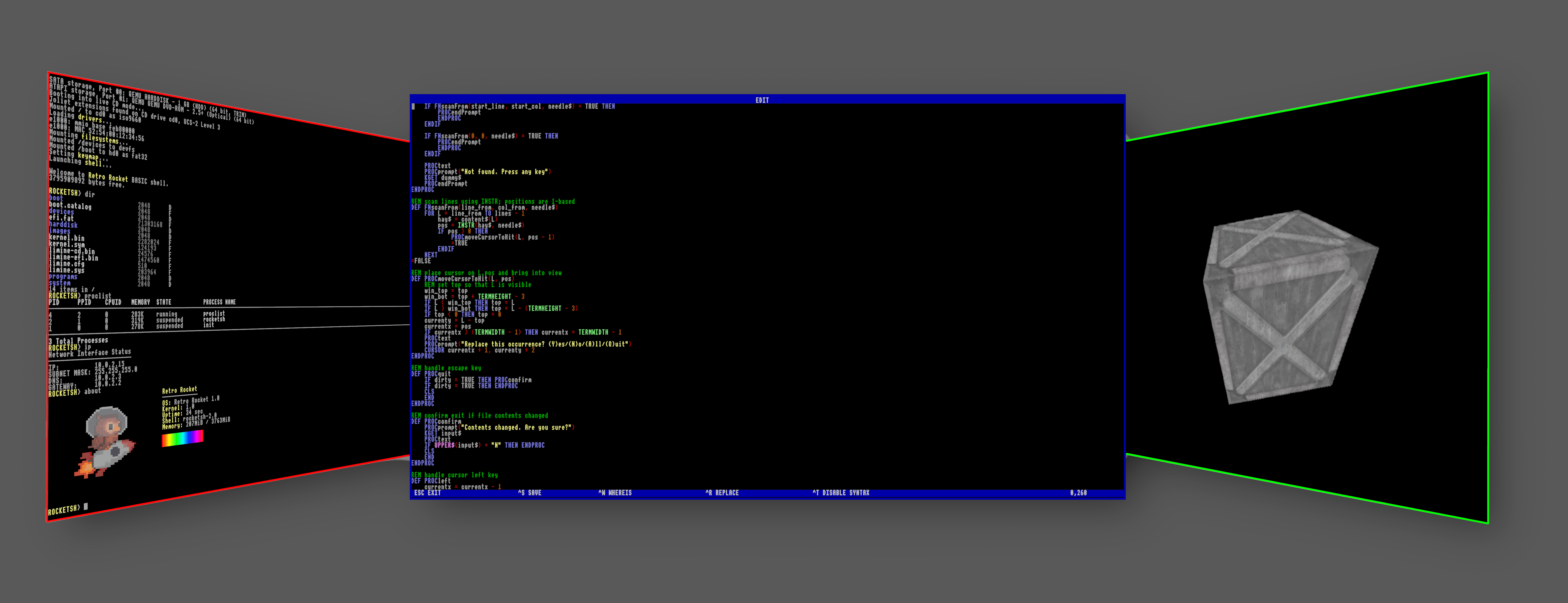Click ^S SAVE in the editor status bar
This screenshot has width=1568, height=603.
[529, 493]
